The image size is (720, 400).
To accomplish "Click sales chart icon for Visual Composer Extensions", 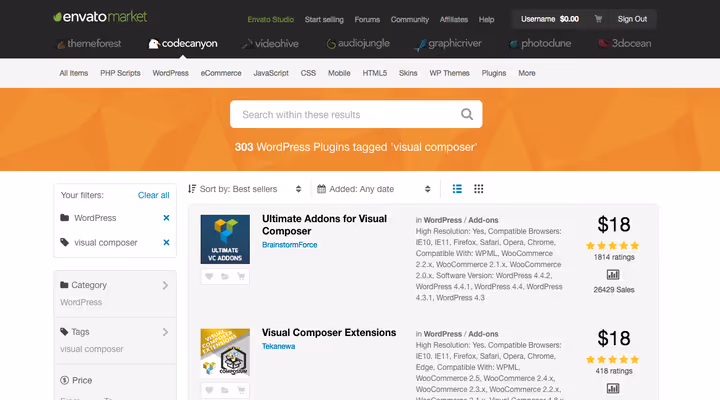I will pos(613,389).
